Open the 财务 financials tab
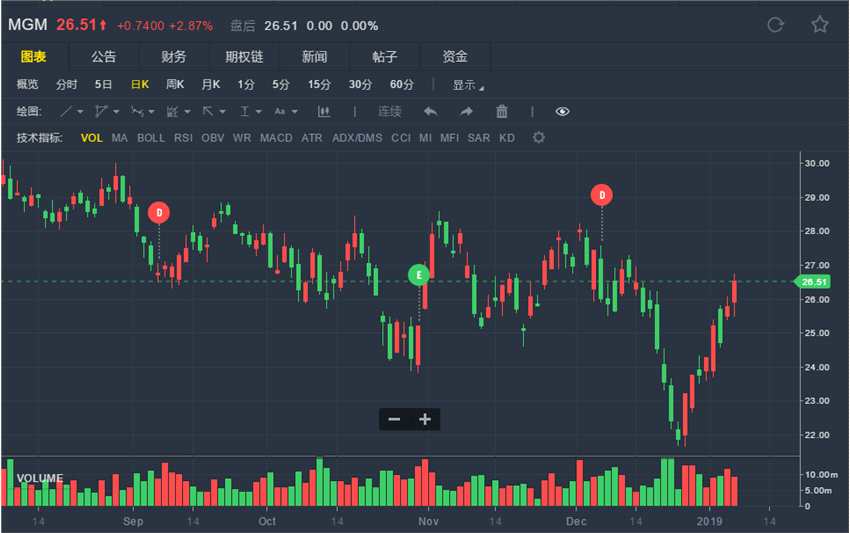This screenshot has width=850, height=533. click(x=173, y=56)
